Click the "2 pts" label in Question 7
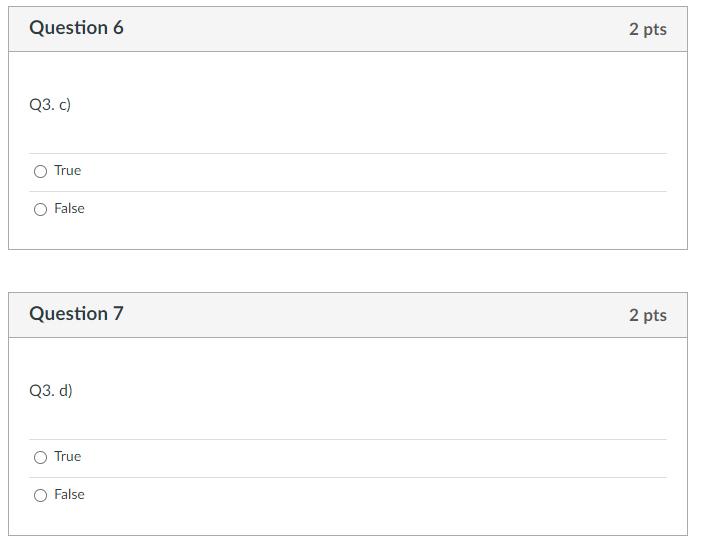 (x=647, y=315)
